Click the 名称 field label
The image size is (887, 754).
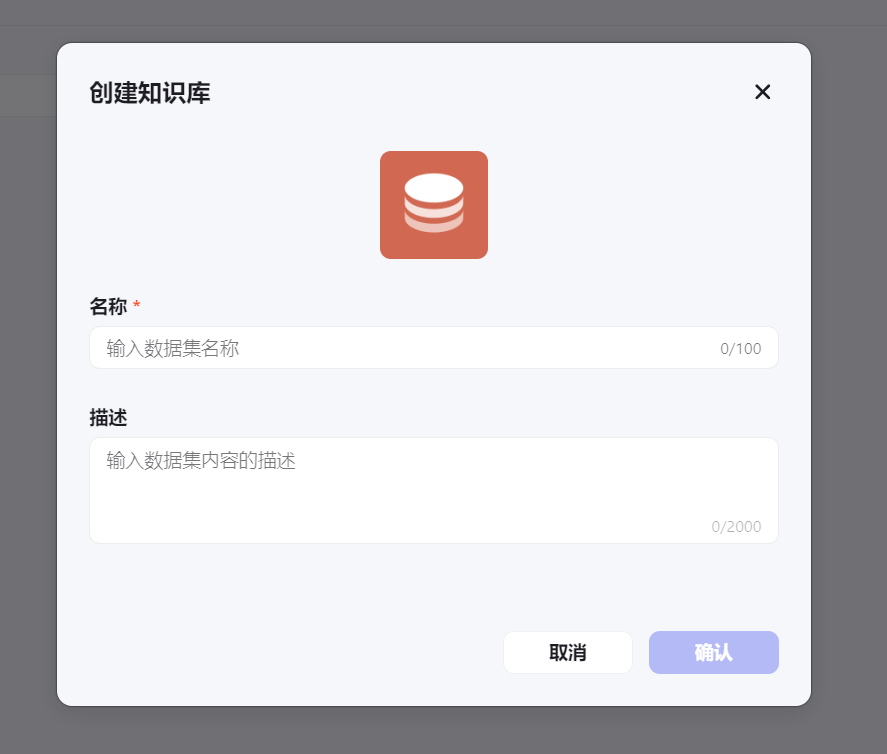(110, 307)
